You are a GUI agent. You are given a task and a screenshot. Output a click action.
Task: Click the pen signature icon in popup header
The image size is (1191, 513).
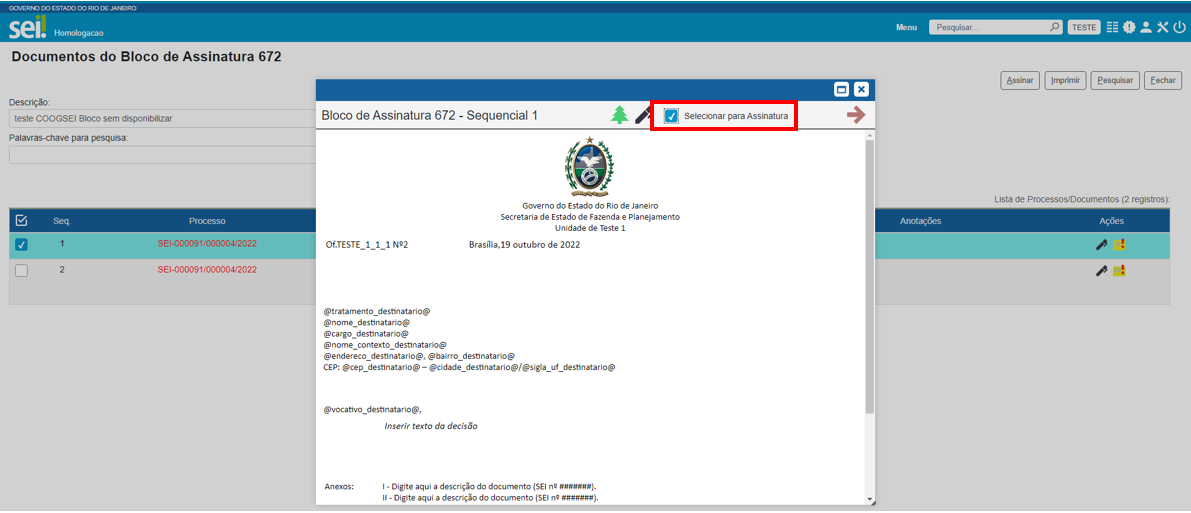[643, 116]
